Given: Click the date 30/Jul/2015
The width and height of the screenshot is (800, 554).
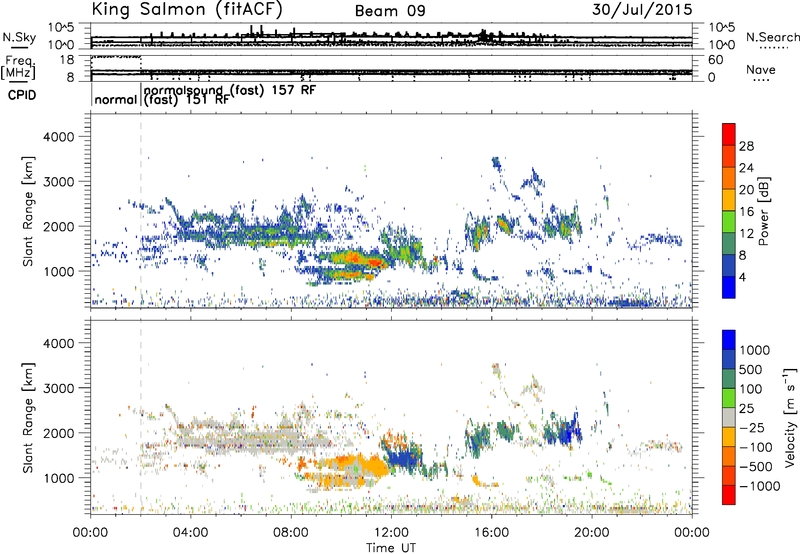Looking at the screenshot, I should [x=642, y=9].
